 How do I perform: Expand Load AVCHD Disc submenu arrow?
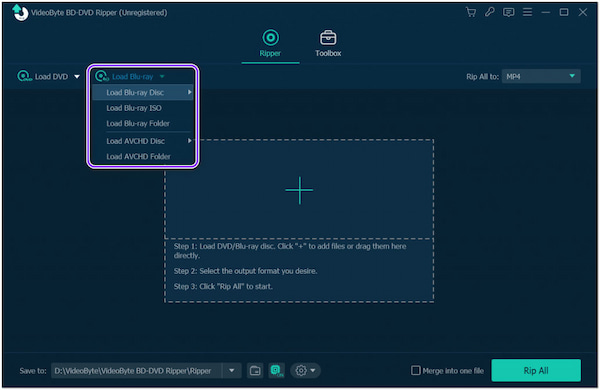point(189,141)
